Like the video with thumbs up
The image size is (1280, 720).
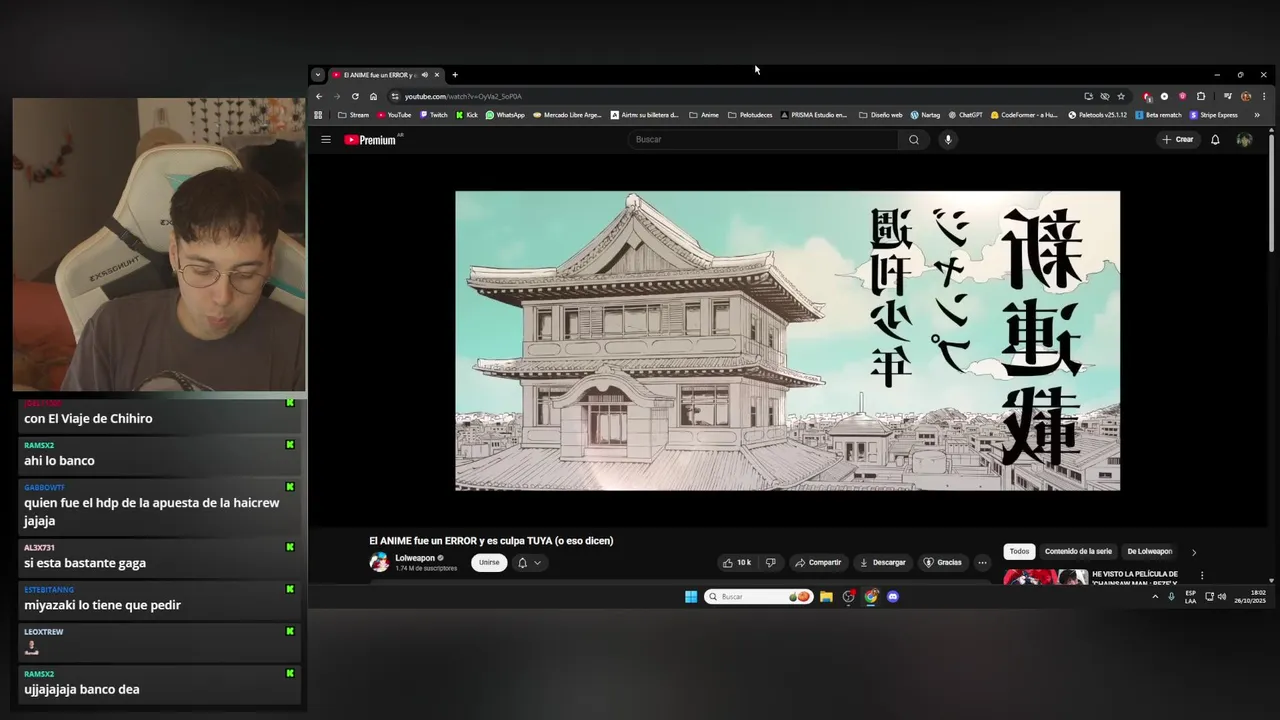click(x=737, y=563)
